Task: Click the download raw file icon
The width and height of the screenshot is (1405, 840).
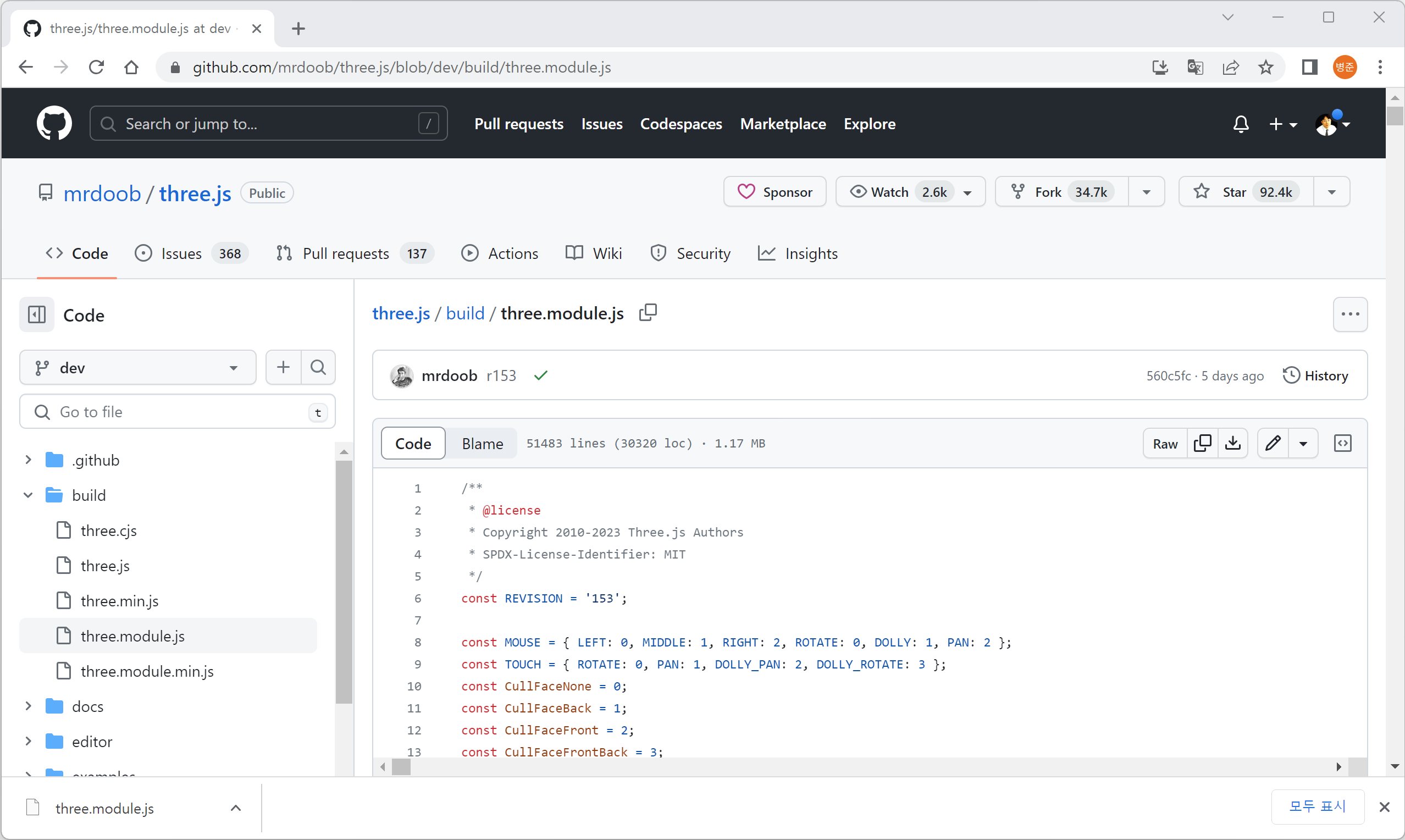Action: [1232, 443]
